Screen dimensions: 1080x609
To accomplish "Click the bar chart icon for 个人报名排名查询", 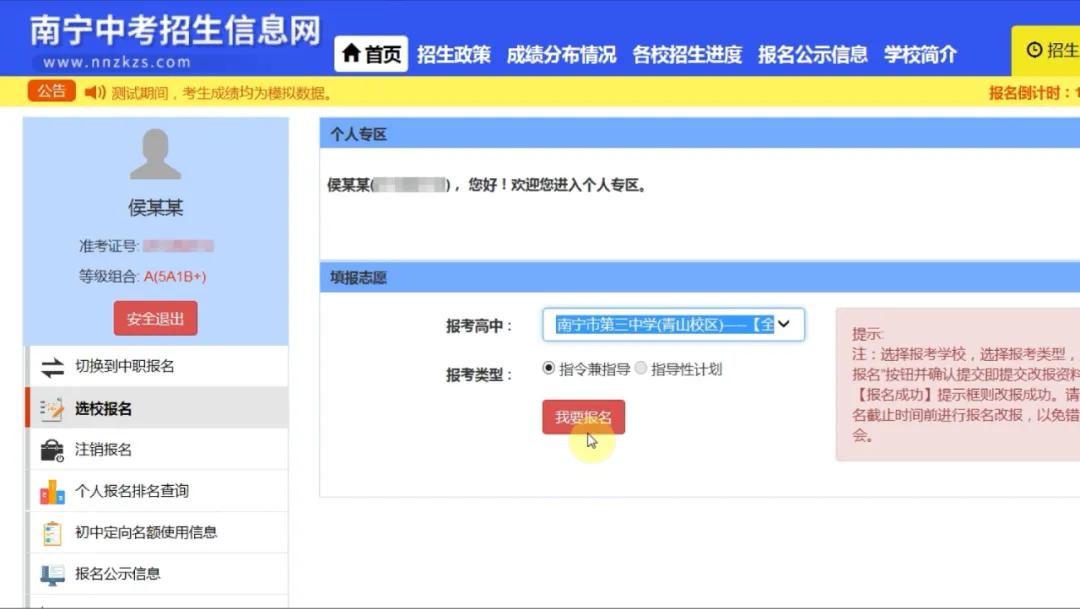I will [x=52, y=492].
